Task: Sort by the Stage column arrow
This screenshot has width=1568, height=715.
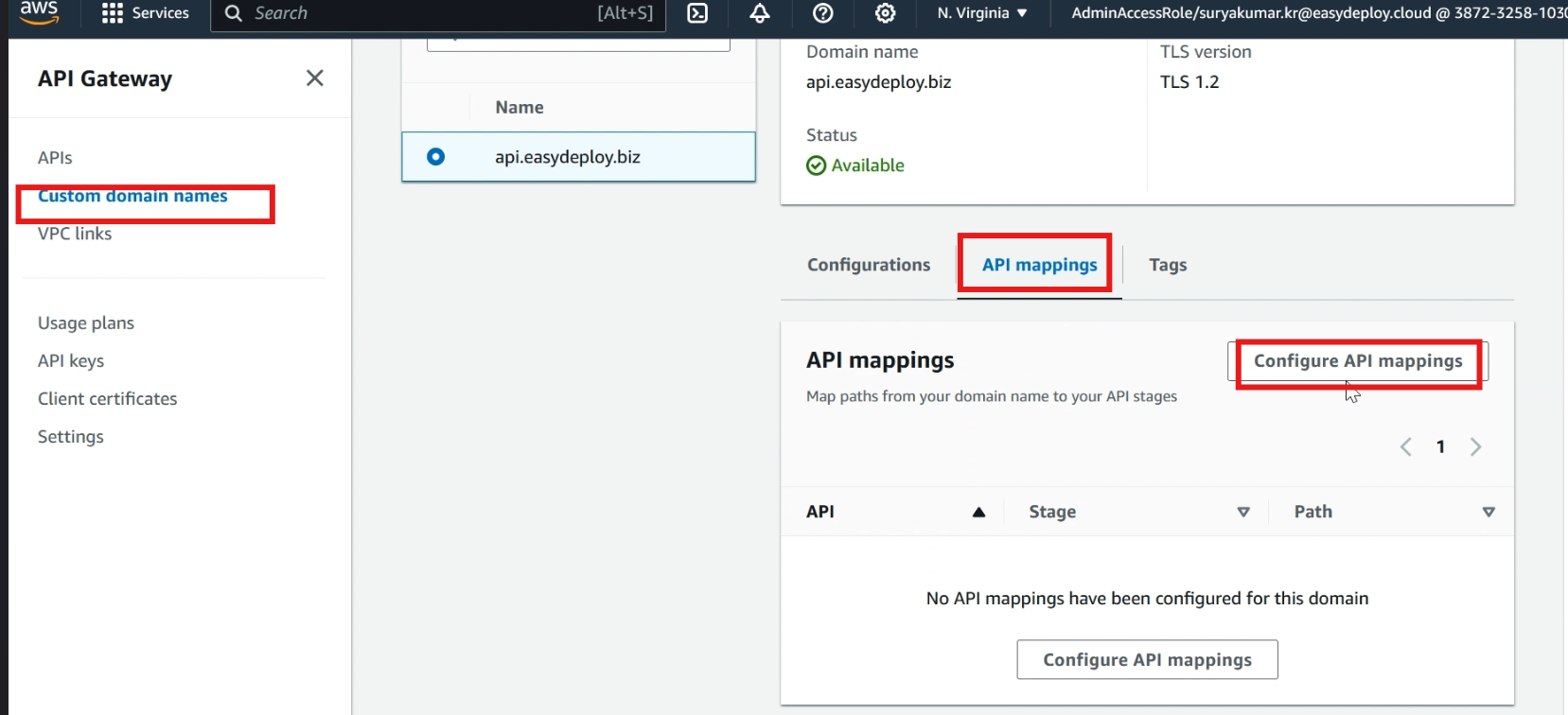Action: 1243,513
